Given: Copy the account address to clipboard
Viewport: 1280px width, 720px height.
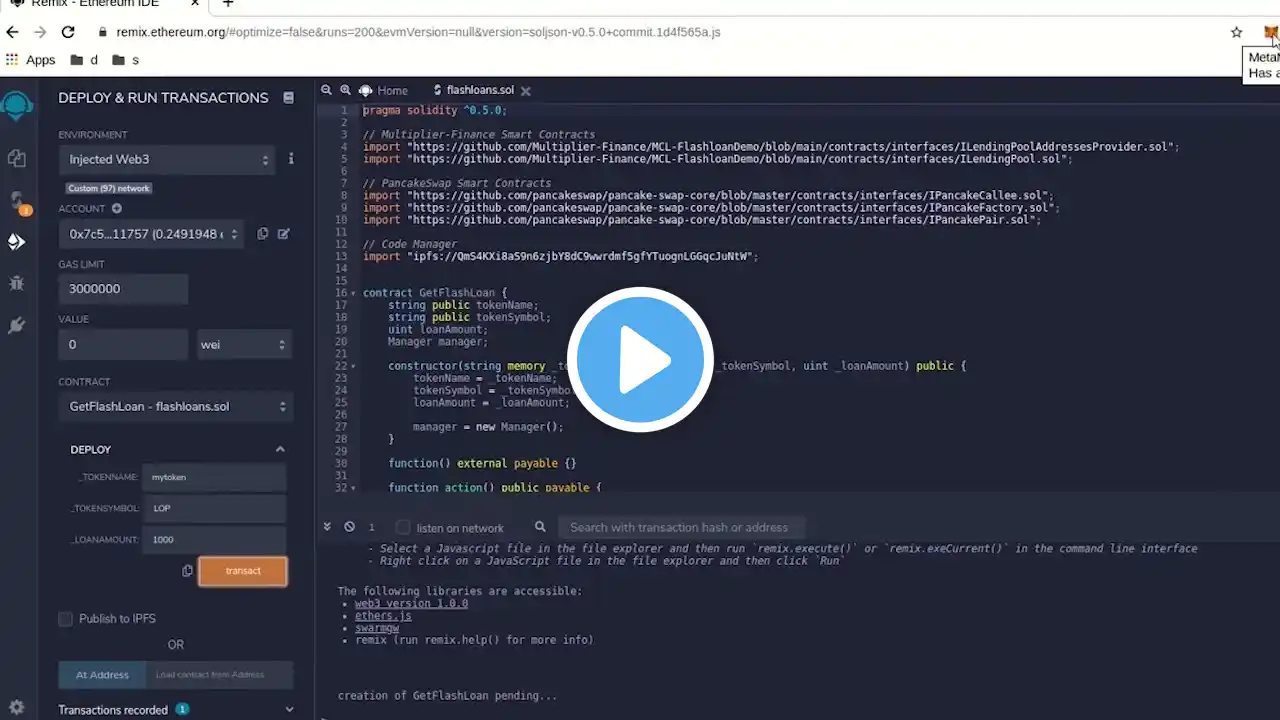Looking at the screenshot, I should coord(263,234).
